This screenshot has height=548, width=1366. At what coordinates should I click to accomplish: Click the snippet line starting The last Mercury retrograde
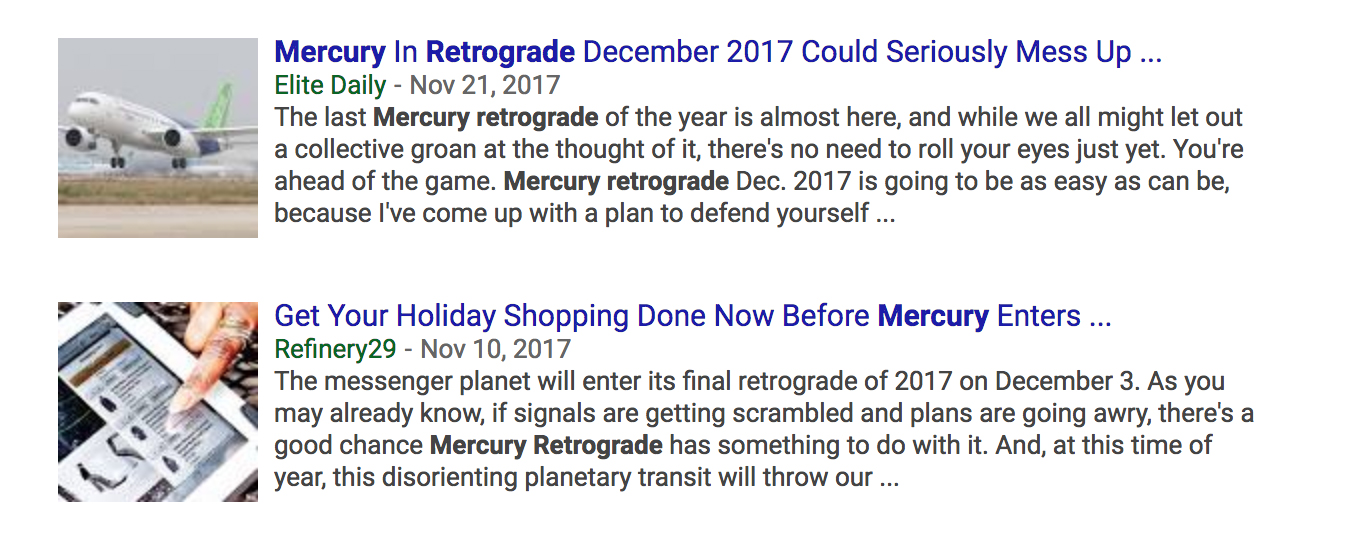point(759,117)
